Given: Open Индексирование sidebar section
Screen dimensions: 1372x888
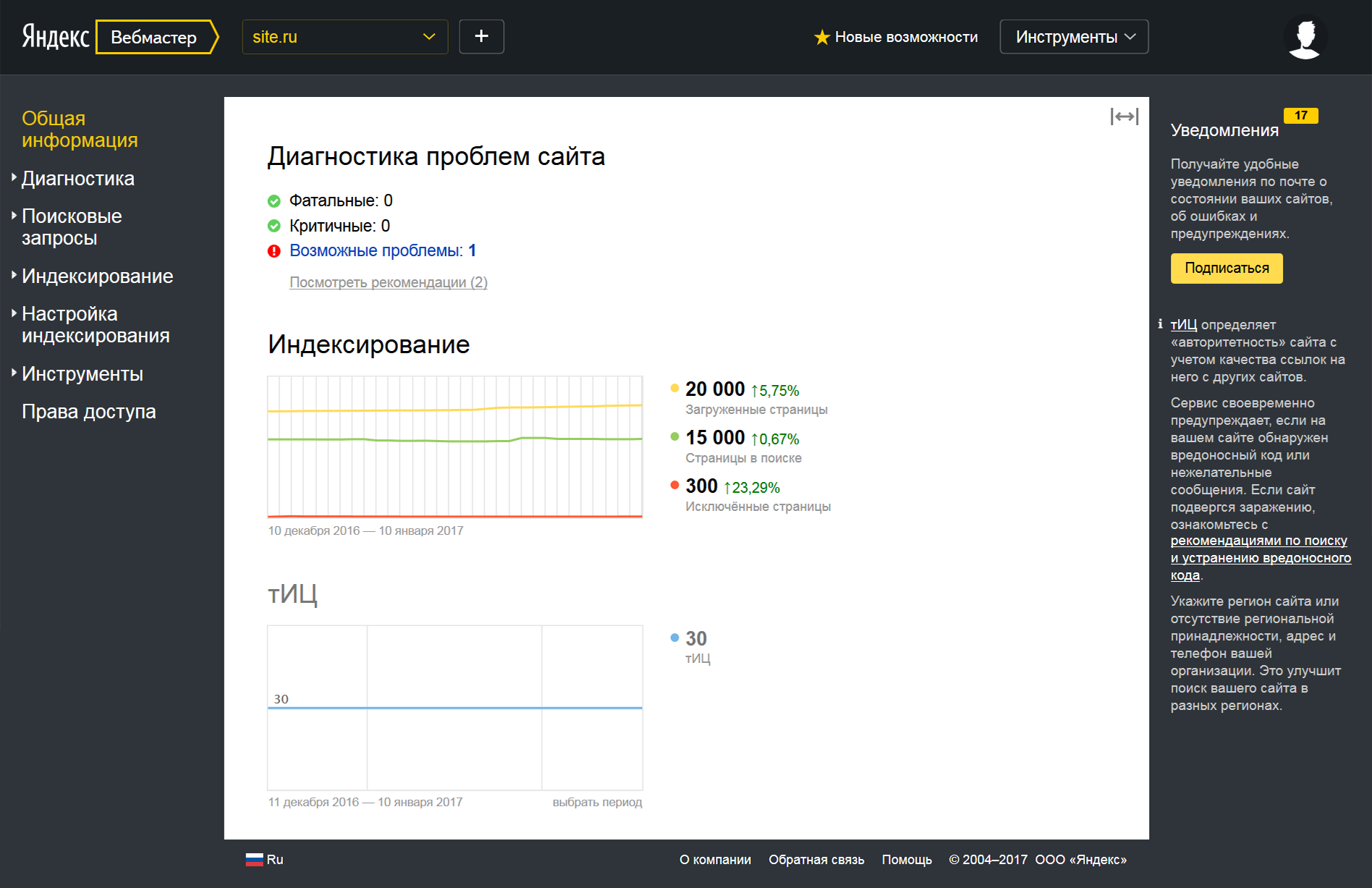Looking at the screenshot, I should tap(98, 276).
